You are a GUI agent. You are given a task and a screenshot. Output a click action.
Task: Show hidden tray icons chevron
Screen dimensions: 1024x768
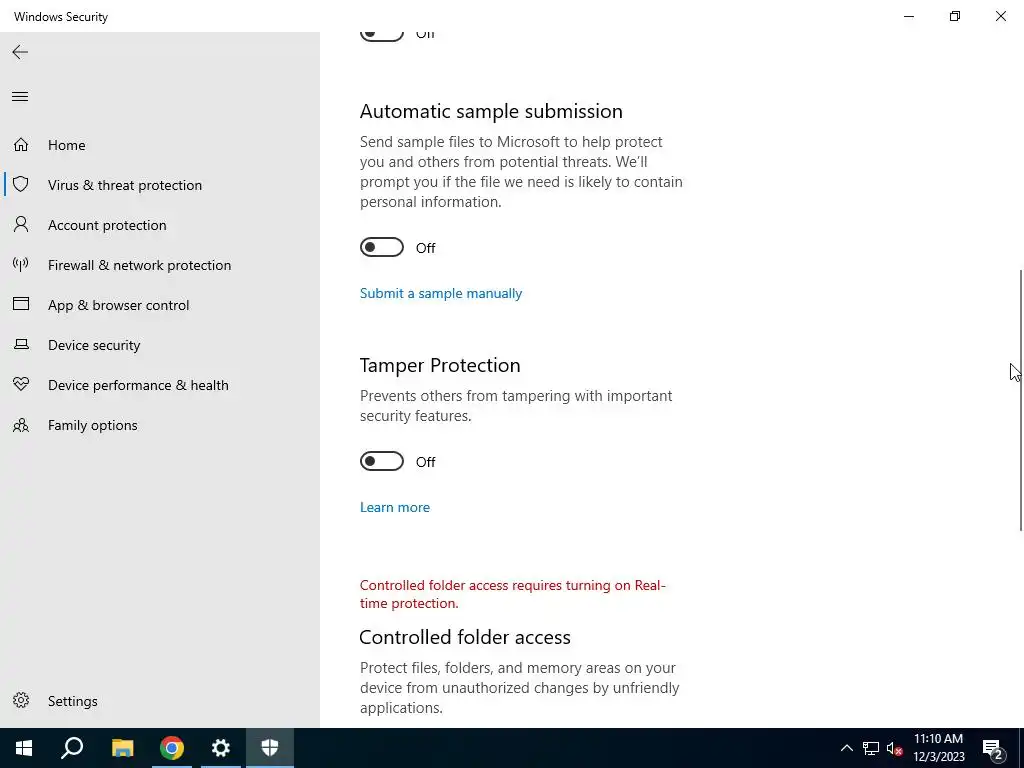point(846,748)
